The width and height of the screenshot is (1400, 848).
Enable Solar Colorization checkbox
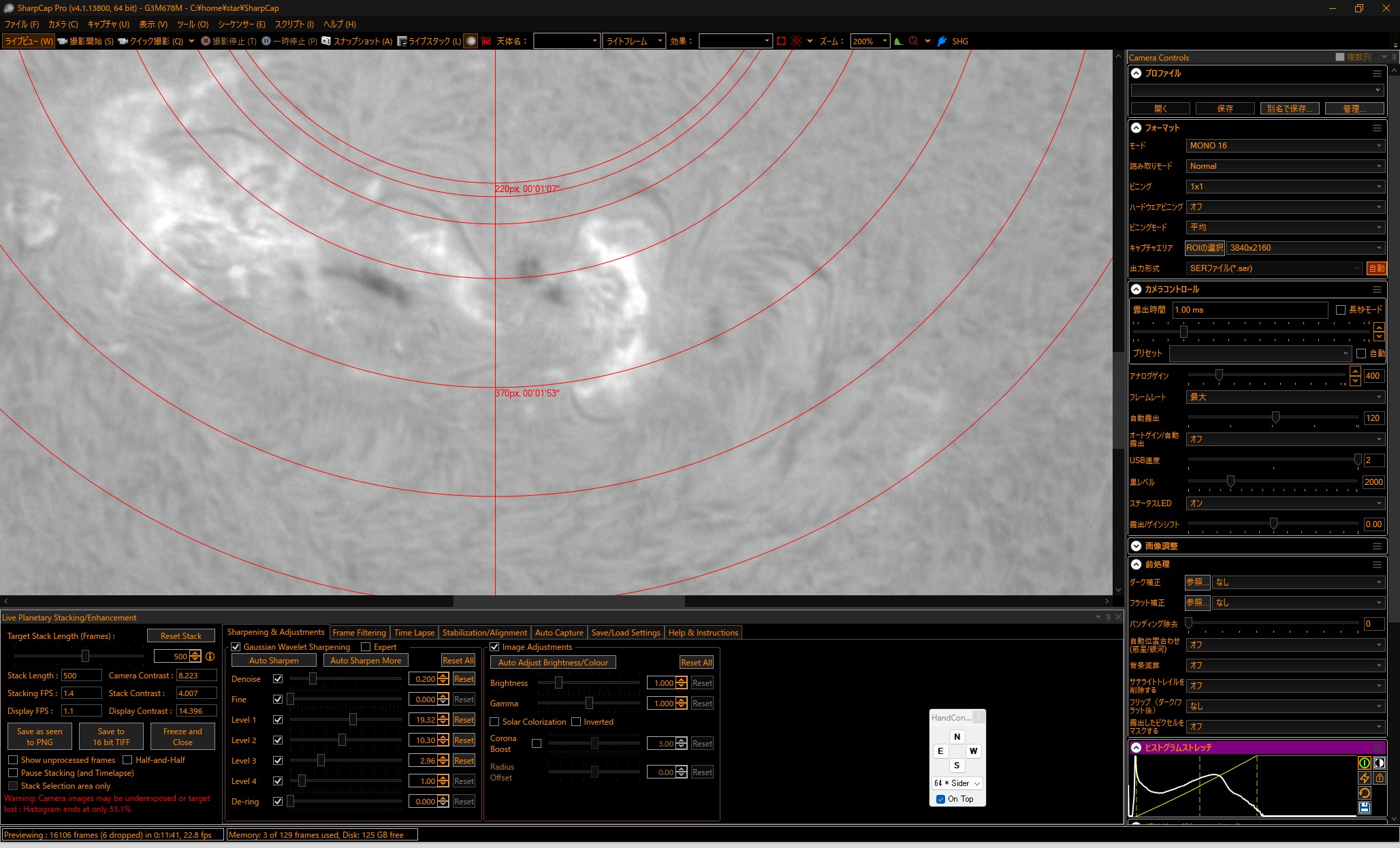pyautogui.click(x=495, y=722)
